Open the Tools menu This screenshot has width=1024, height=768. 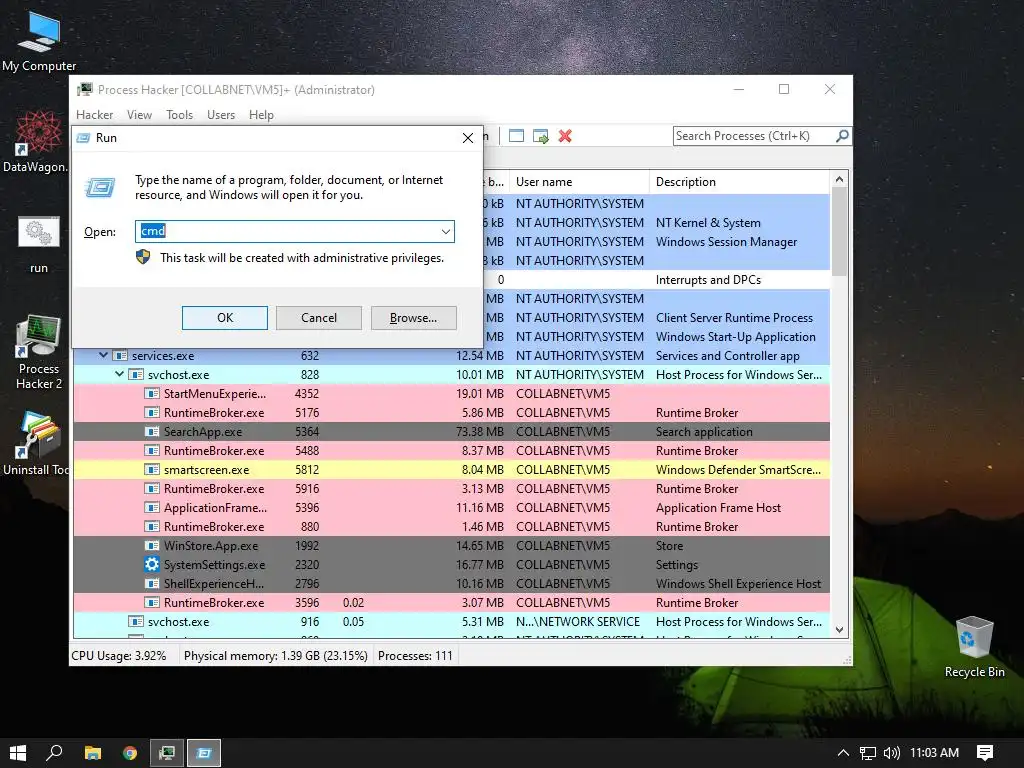pyautogui.click(x=179, y=115)
